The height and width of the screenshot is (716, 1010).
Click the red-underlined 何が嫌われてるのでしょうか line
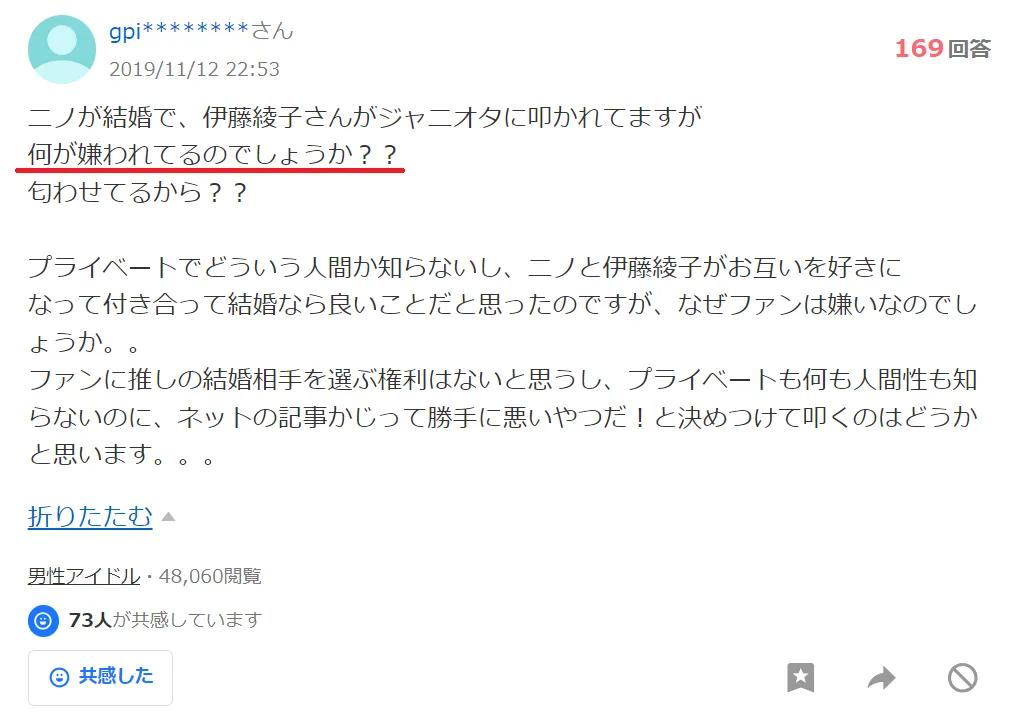[x=212, y=155]
